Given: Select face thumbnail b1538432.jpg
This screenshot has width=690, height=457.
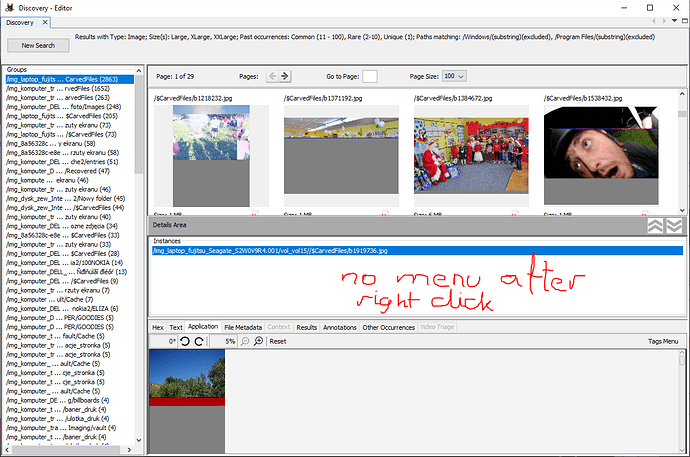Looking at the screenshot, I should [x=601, y=156].
